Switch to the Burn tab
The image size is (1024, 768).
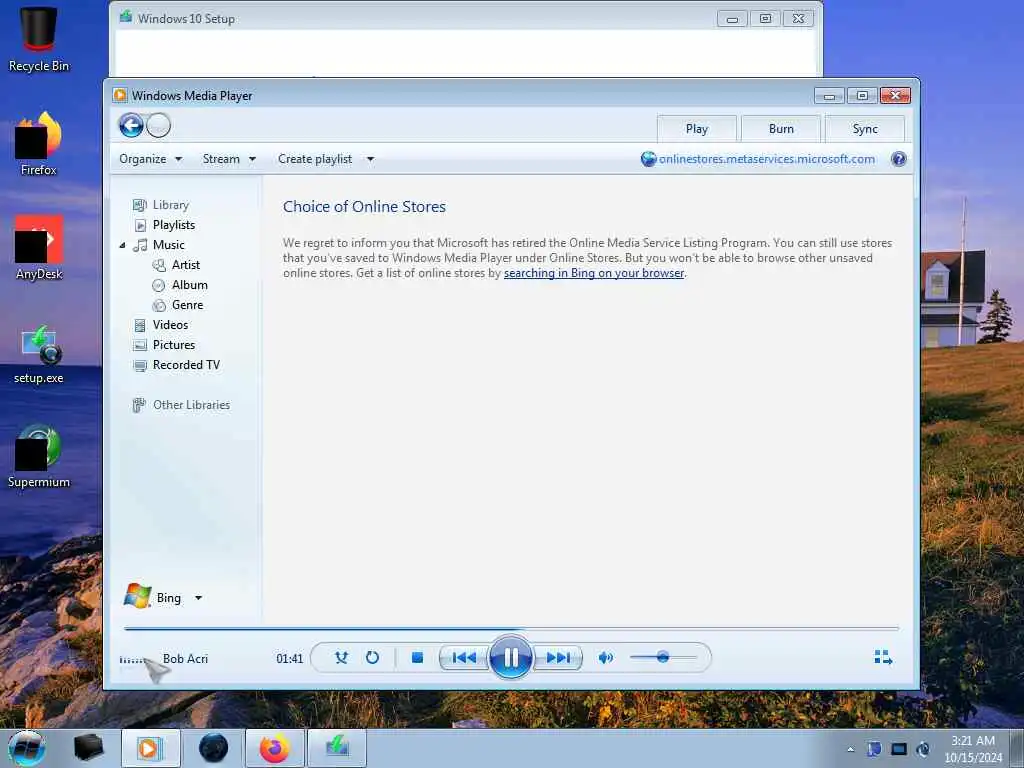pyautogui.click(x=781, y=129)
